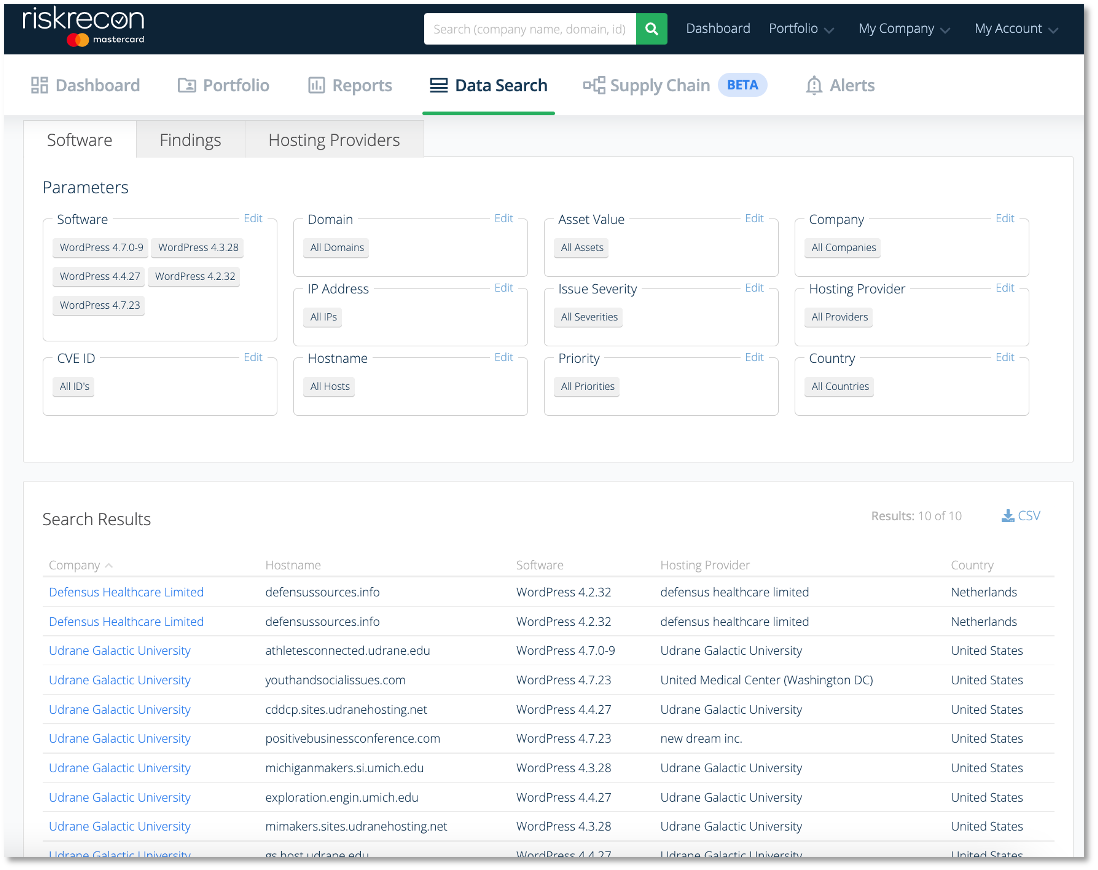Edit the CVE ID parameter
This screenshot has height=870, width=1098.
tap(253, 357)
